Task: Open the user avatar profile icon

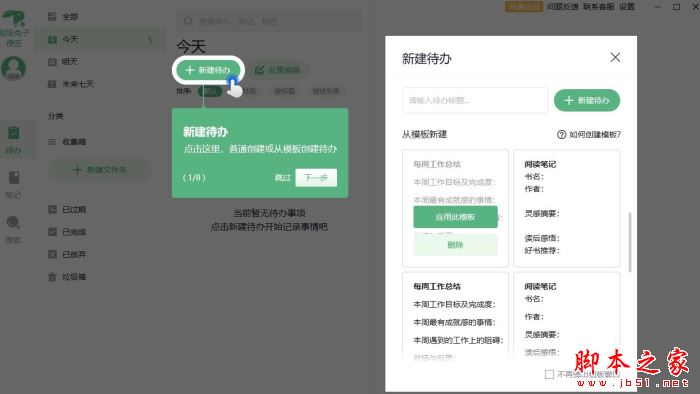Action: click(14, 68)
